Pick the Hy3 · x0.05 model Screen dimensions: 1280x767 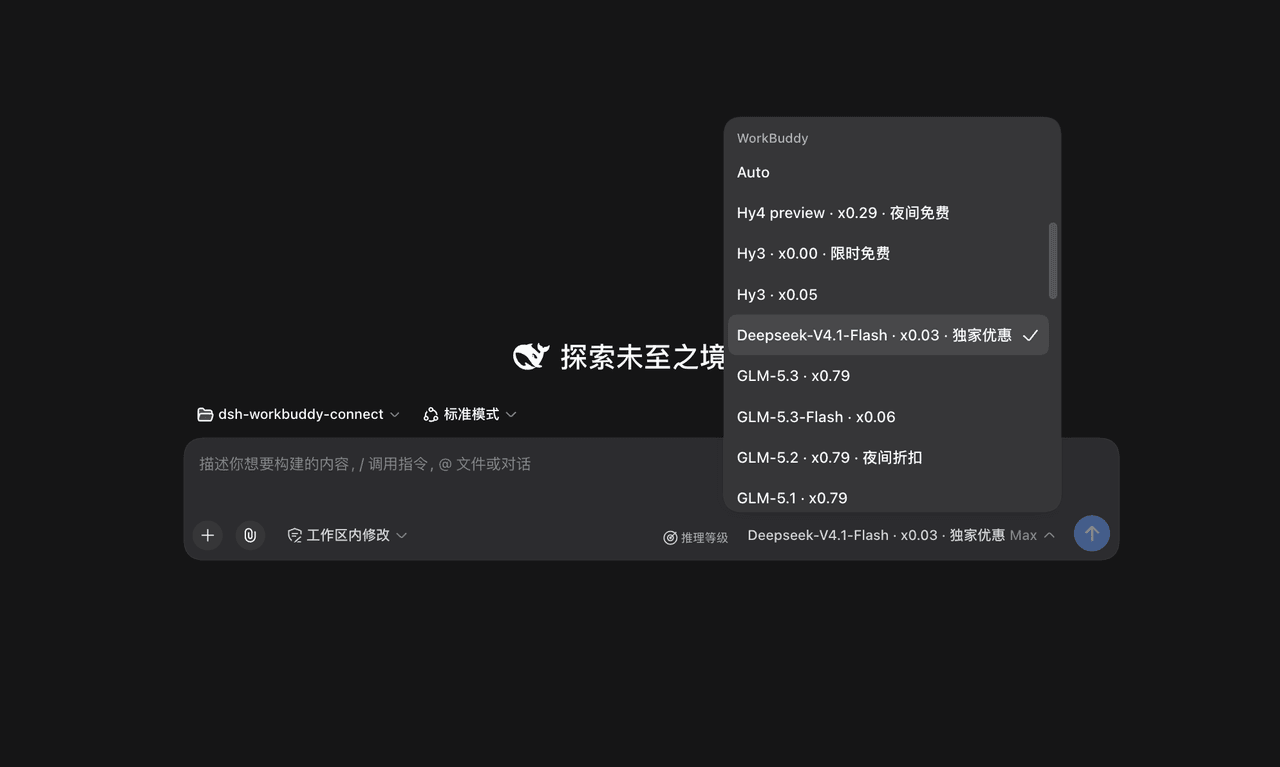click(x=888, y=295)
